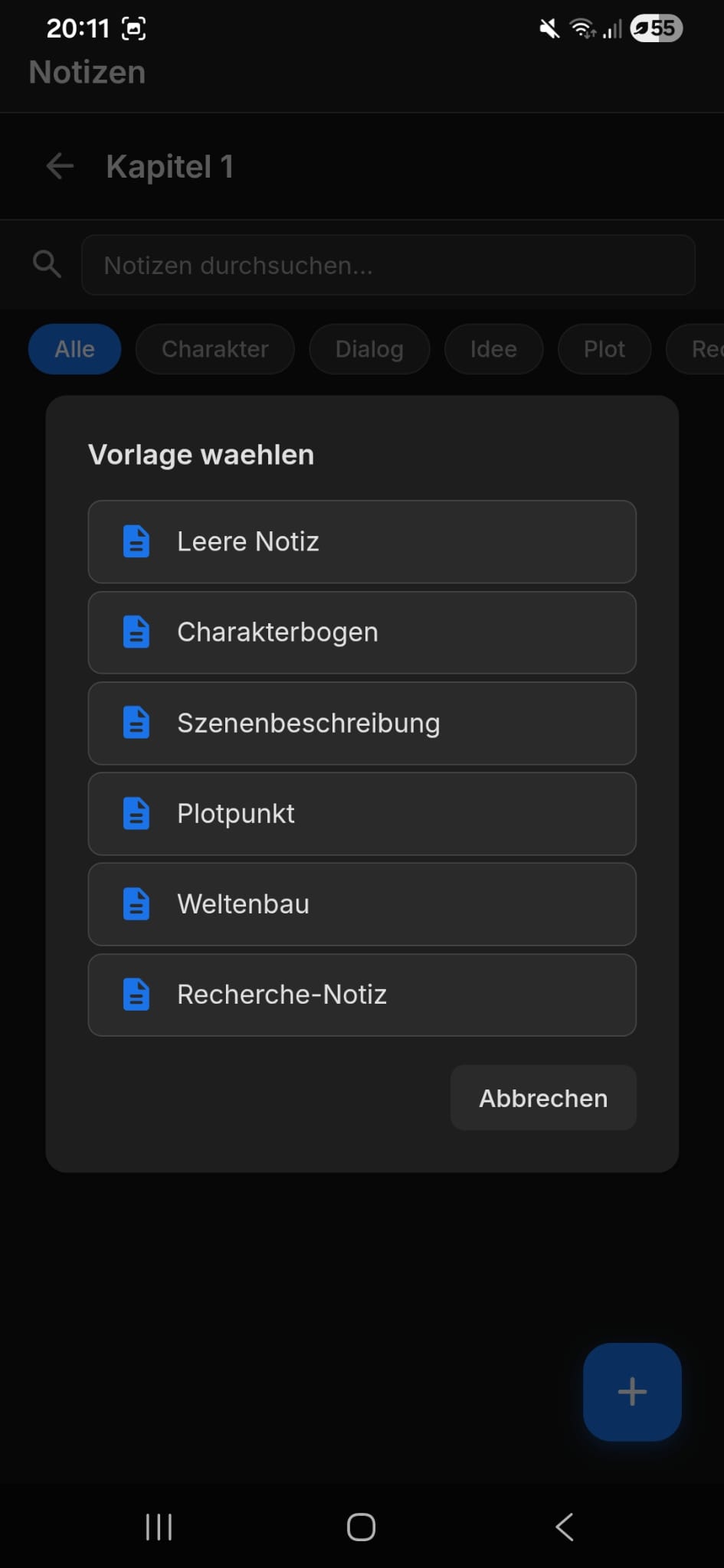The image size is (724, 1568).
Task: Tap the document icon beside Weltenbau
Action: click(x=136, y=904)
